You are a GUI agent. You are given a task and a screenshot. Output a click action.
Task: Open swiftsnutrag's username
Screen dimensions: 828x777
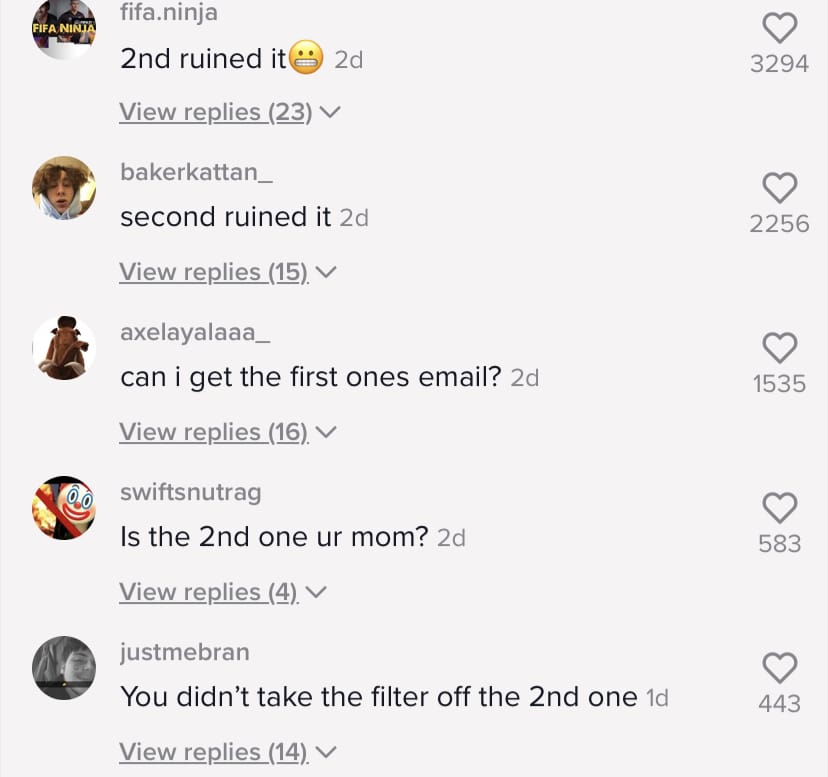(x=191, y=492)
